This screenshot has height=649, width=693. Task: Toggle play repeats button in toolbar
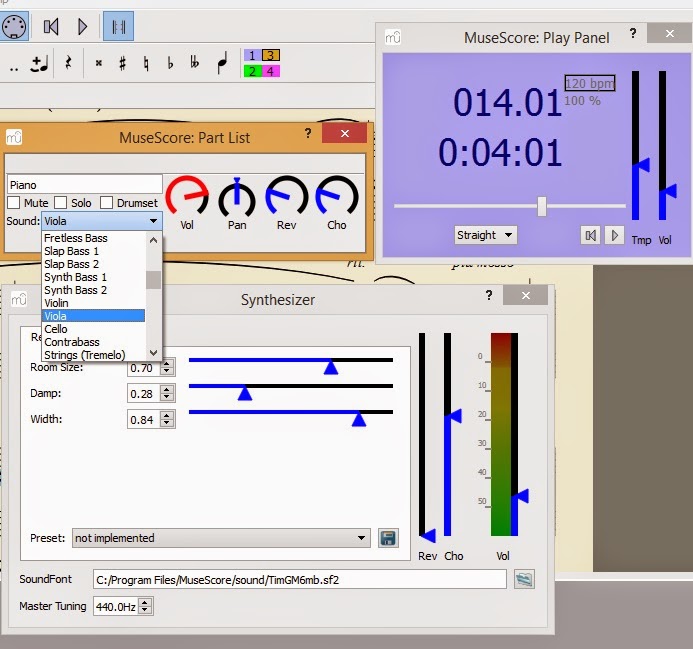point(118,27)
